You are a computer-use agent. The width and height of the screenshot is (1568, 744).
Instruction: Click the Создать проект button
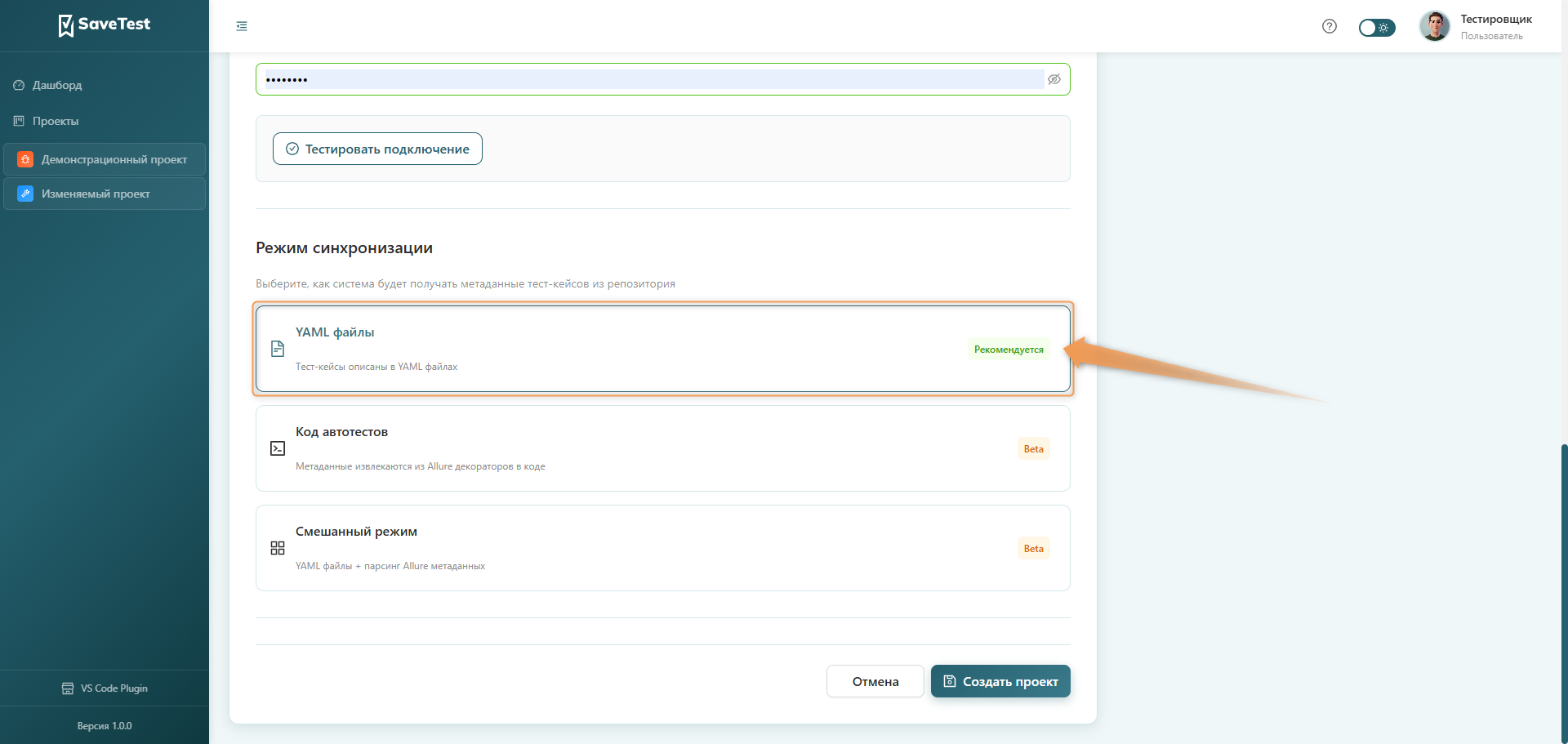[1000, 681]
